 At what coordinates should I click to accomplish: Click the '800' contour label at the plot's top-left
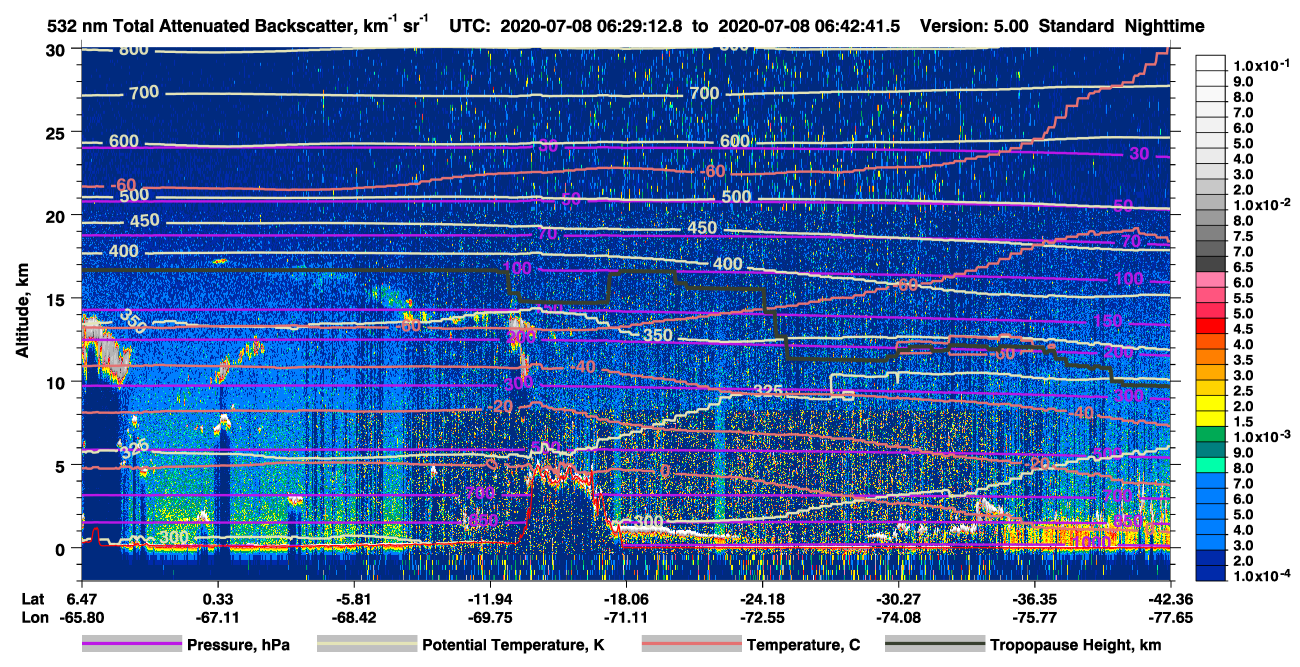point(135,50)
